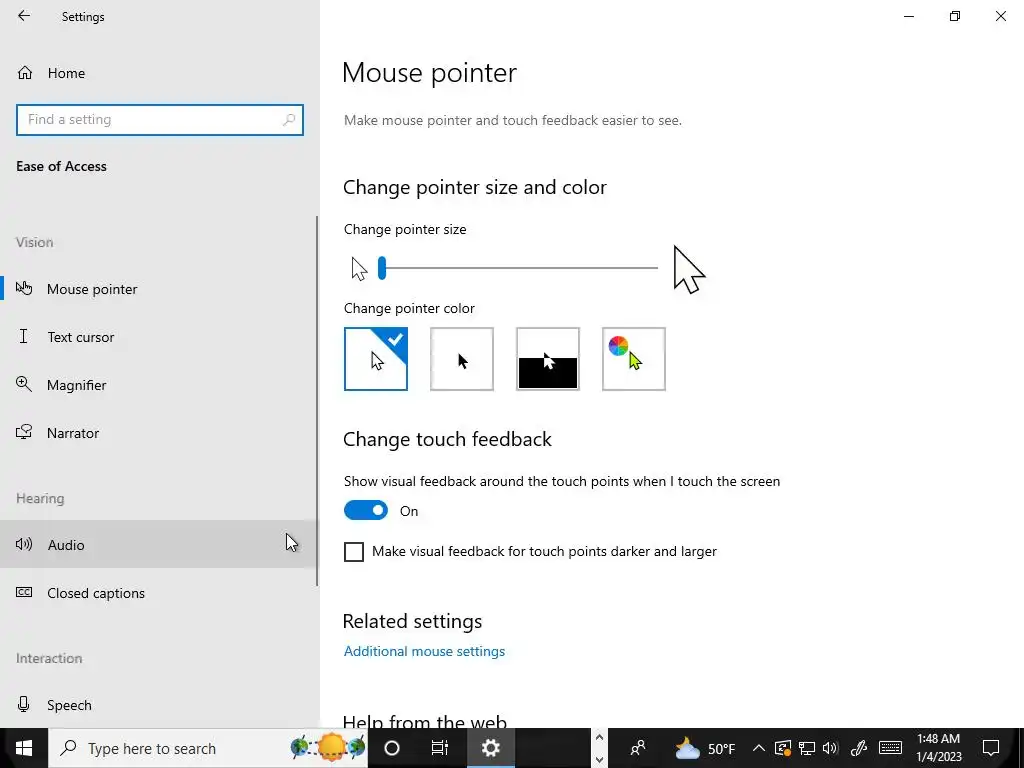Click the Hearing section label

point(40,498)
